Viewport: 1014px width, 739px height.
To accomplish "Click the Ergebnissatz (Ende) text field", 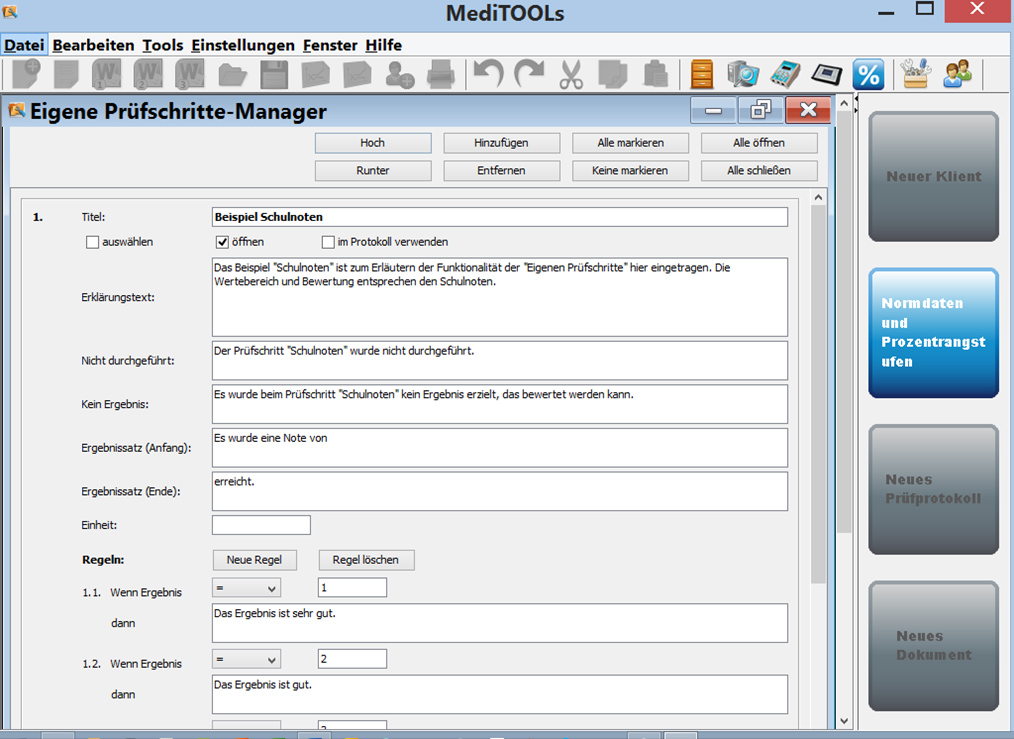I will (500, 491).
